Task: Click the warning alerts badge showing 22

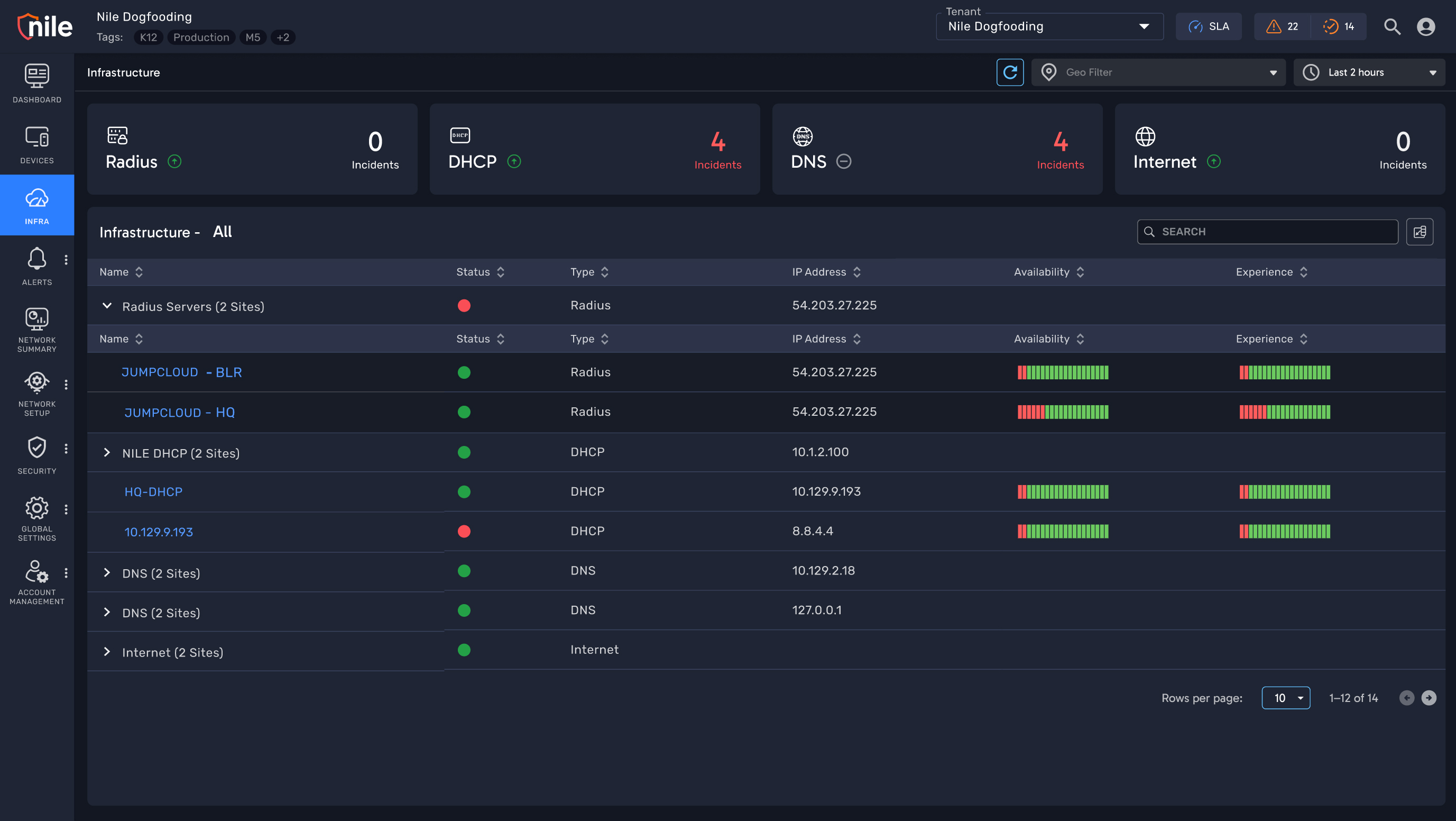Action: [1281, 26]
